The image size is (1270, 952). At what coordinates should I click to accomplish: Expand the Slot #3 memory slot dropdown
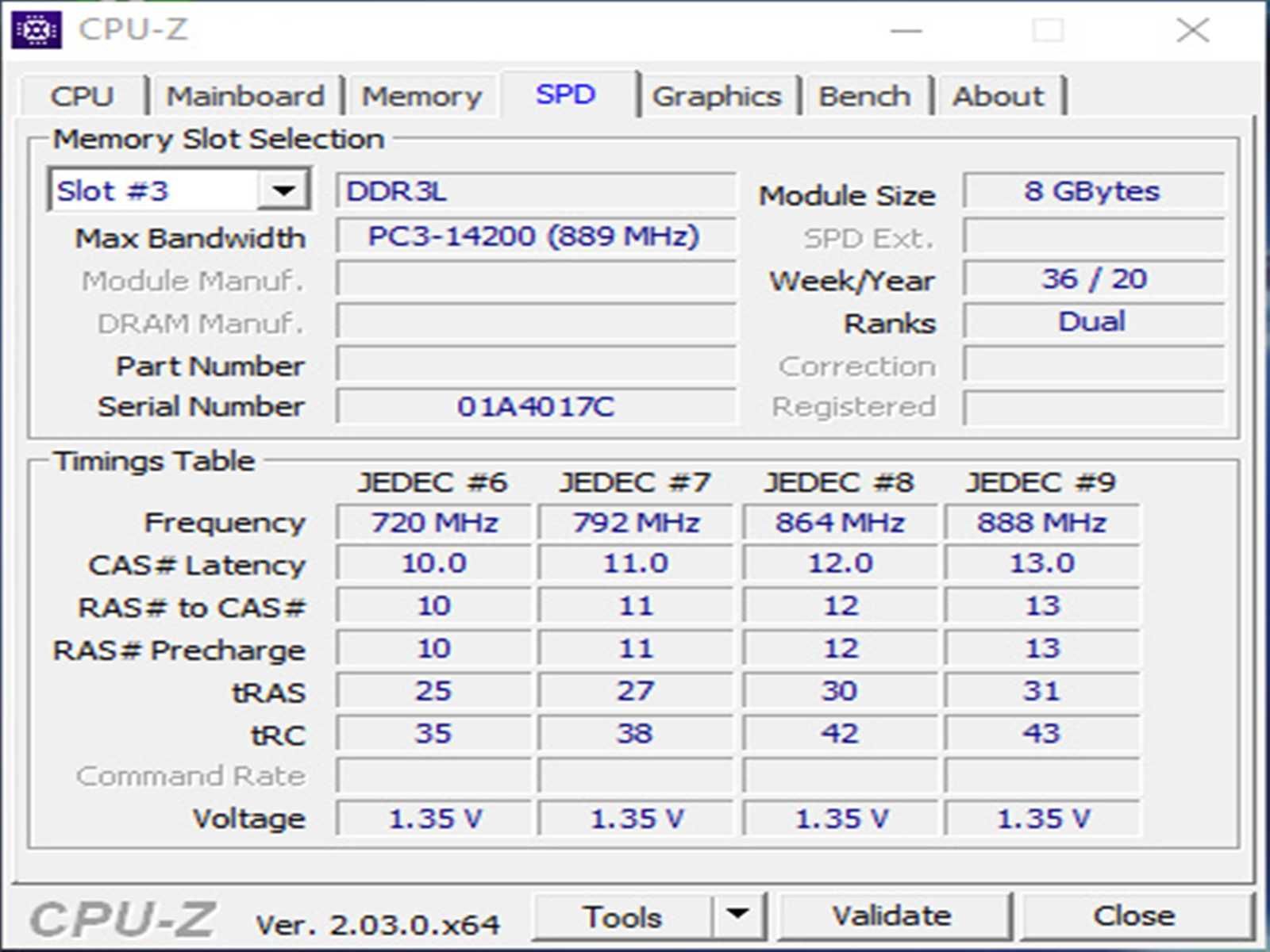click(x=283, y=190)
